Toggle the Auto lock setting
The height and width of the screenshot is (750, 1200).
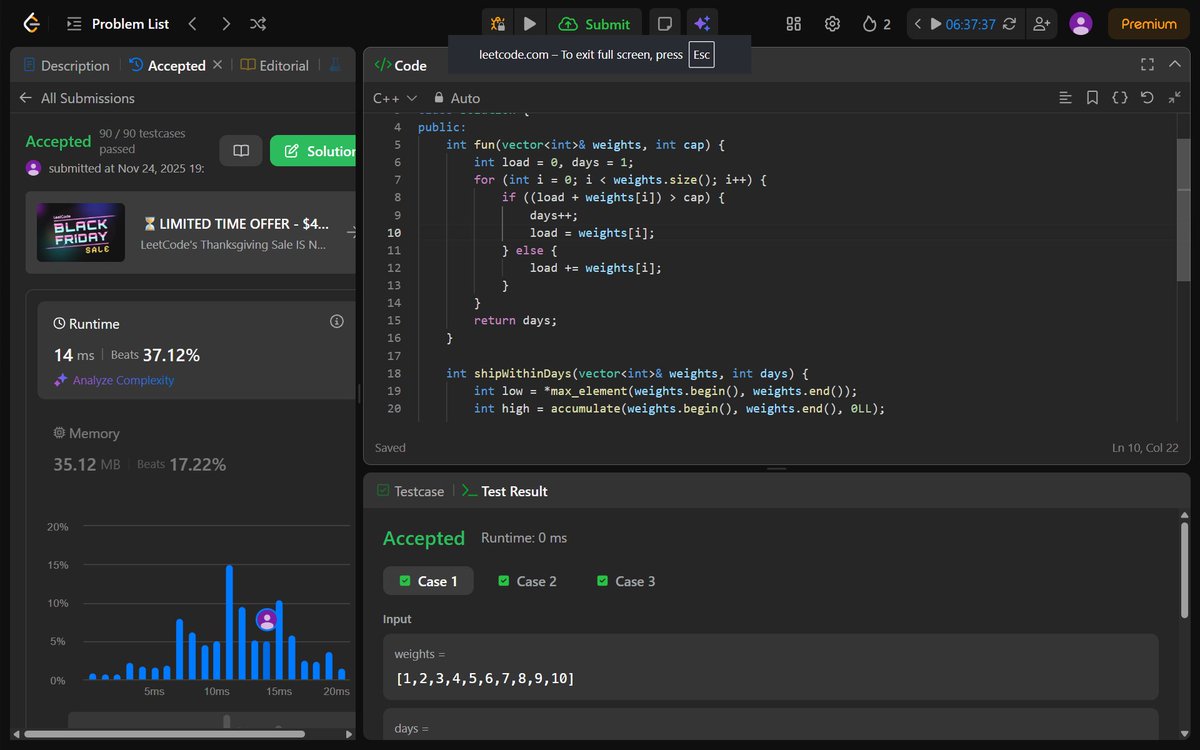[457, 98]
